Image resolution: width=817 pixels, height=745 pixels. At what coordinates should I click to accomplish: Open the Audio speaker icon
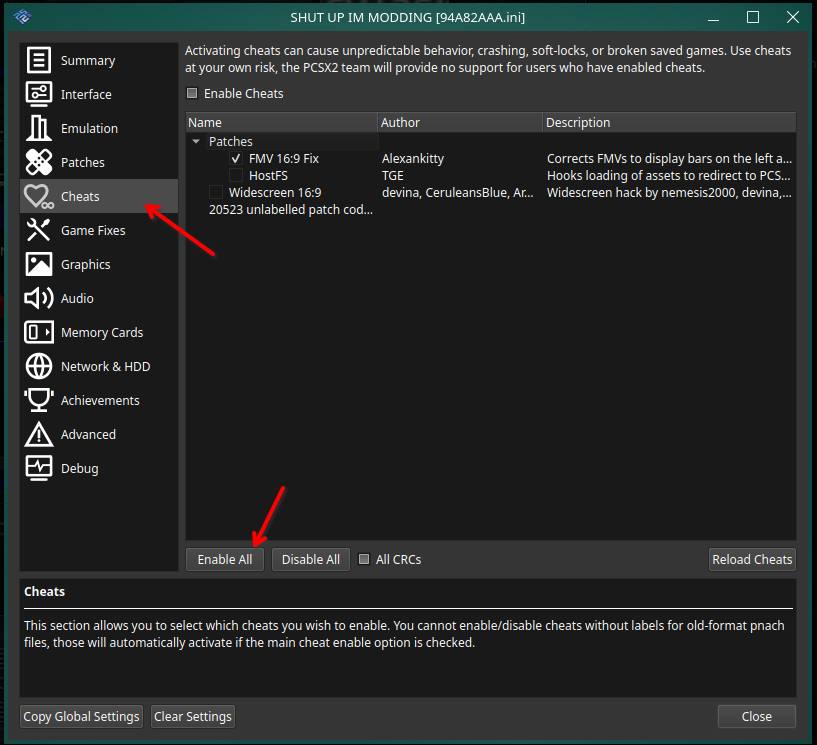coord(39,298)
